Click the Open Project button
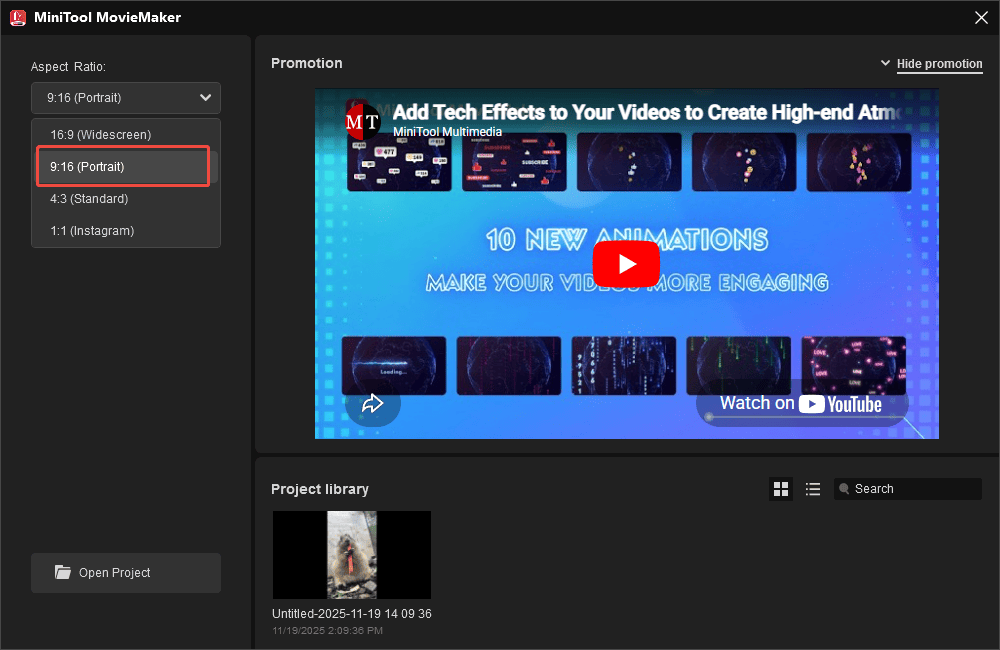The image size is (1000, 650). pyautogui.click(x=125, y=572)
